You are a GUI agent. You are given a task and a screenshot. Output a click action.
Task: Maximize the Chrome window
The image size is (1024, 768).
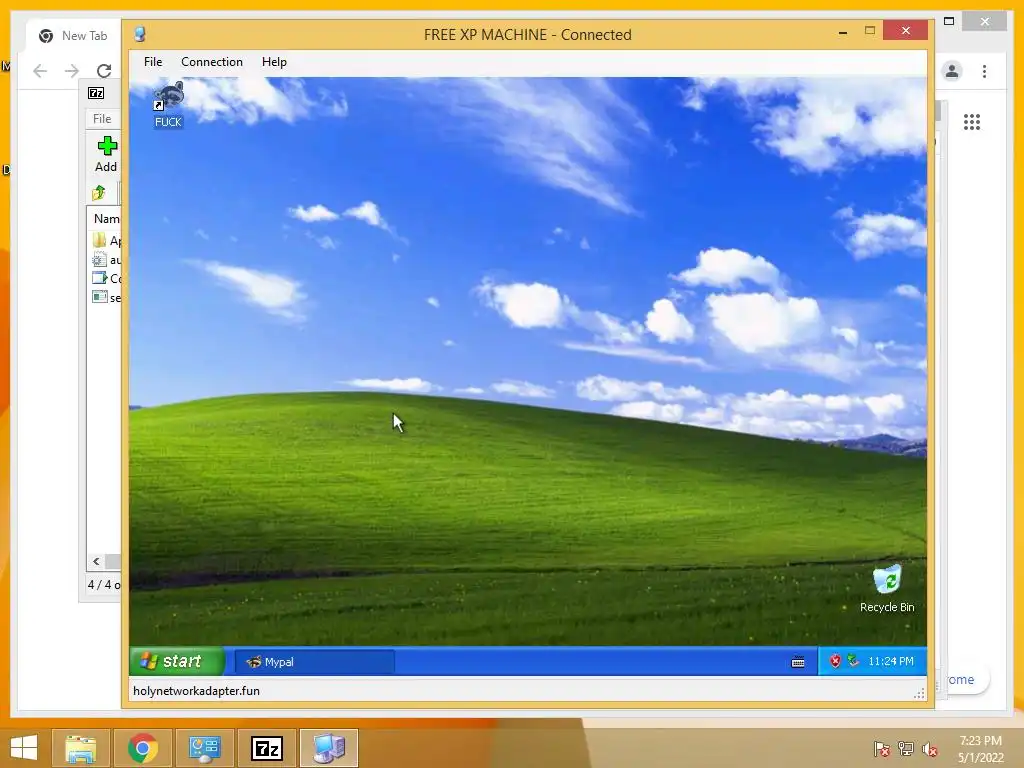[949, 21]
